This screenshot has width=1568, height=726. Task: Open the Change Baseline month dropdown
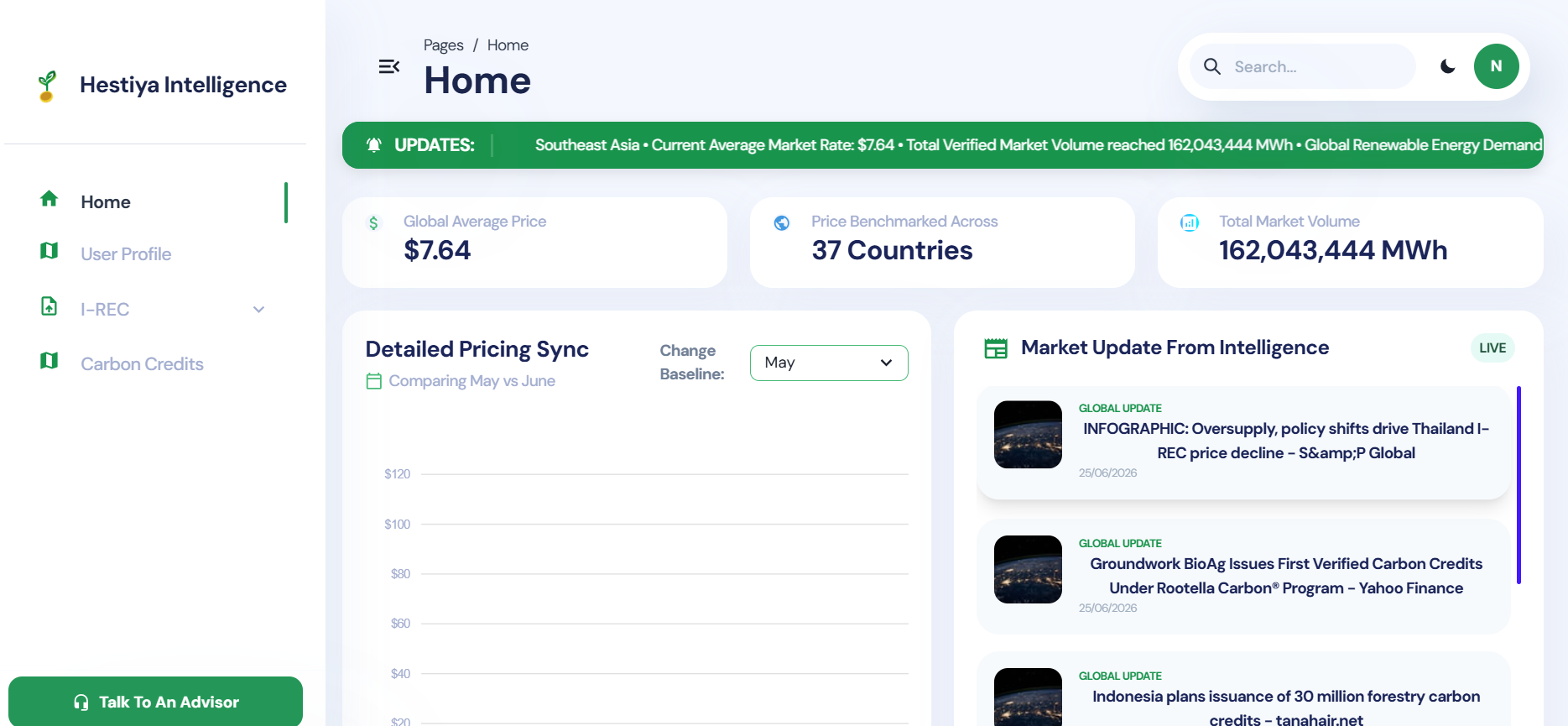click(x=829, y=363)
